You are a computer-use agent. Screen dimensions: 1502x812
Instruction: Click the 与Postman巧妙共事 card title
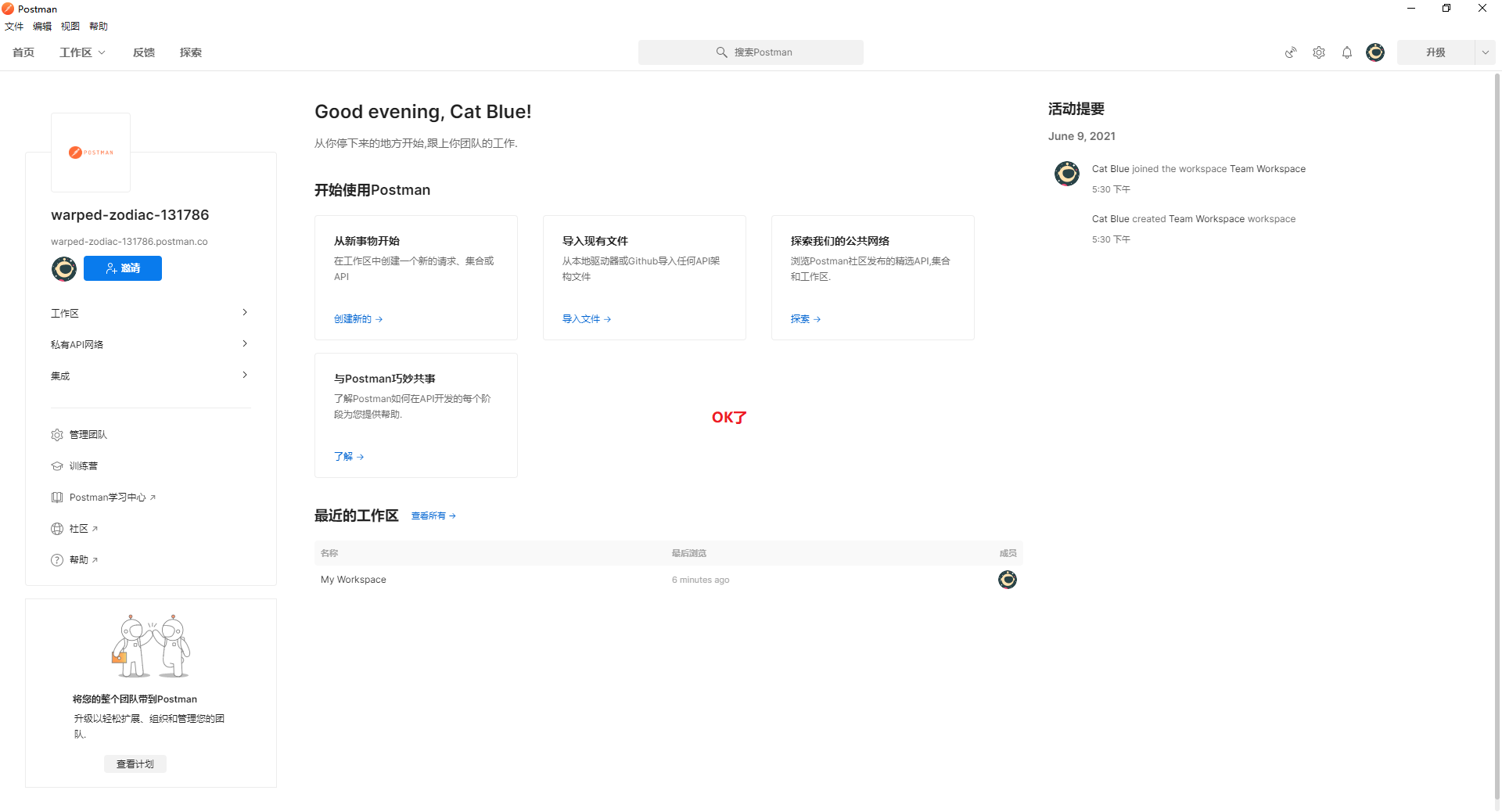click(x=385, y=379)
